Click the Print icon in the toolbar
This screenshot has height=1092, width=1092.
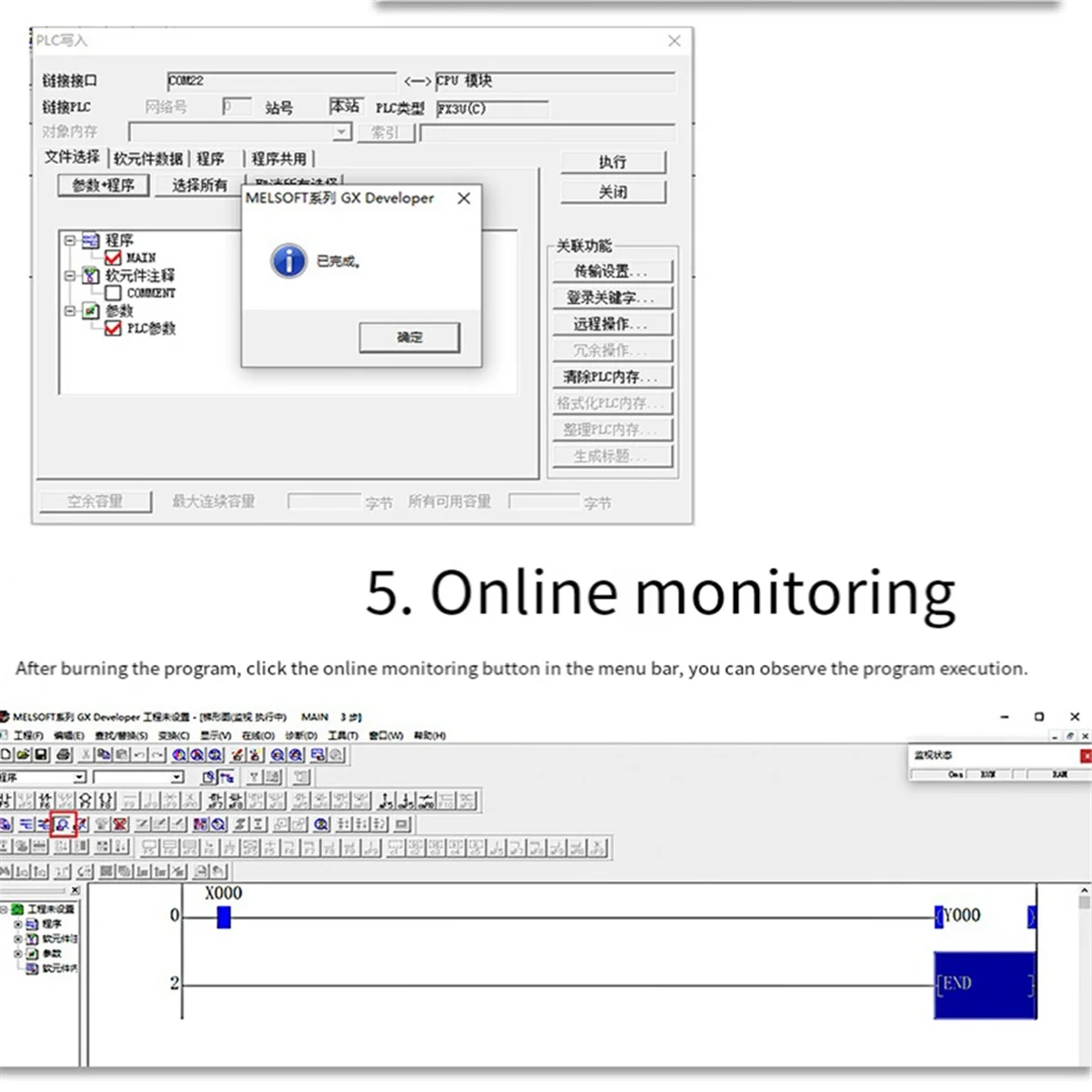(x=63, y=755)
